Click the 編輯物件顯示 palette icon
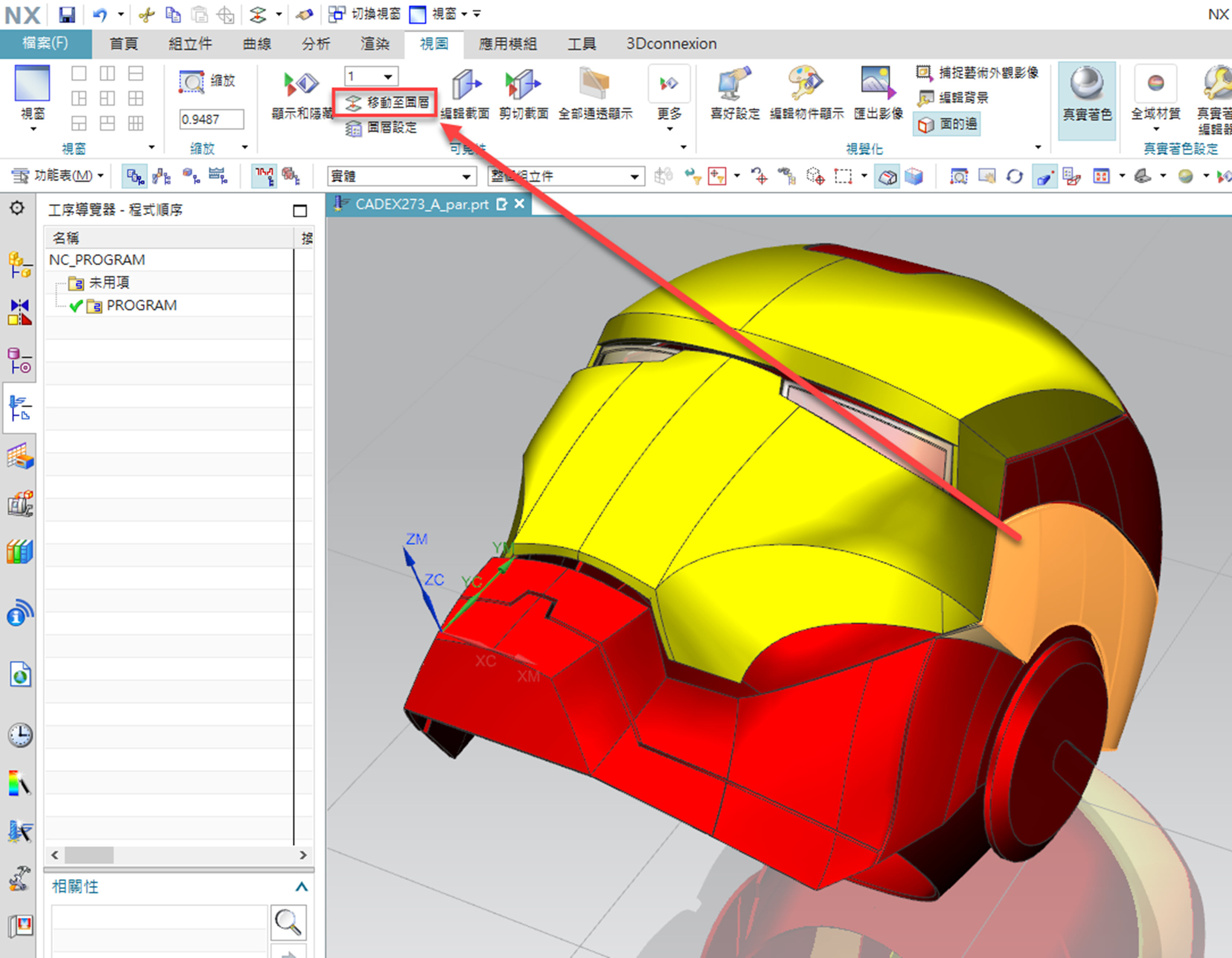 [x=806, y=84]
